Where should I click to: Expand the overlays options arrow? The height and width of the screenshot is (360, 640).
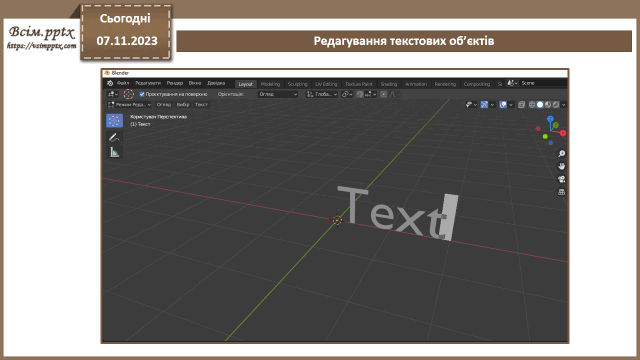click(x=511, y=105)
